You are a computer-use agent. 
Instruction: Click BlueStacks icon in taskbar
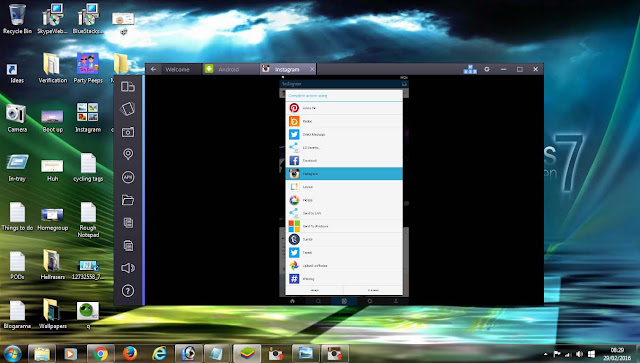(x=247, y=354)
